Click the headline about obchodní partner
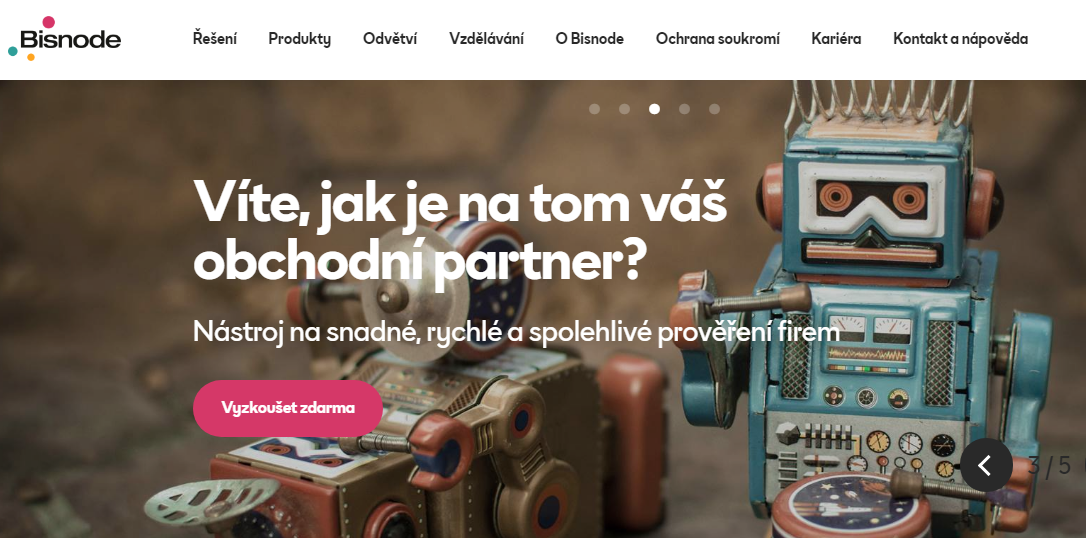Image resolution: width=1086 pixels, height=538 pixels. point(460,231)
